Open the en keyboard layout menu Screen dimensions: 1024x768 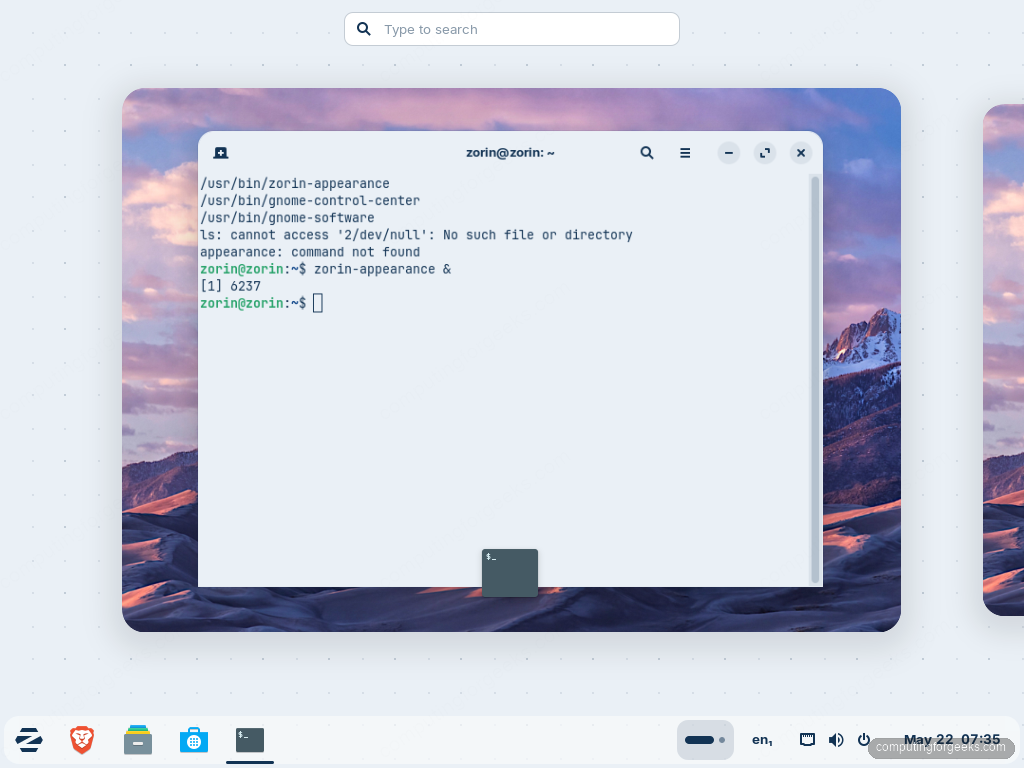tap(762, 740)
